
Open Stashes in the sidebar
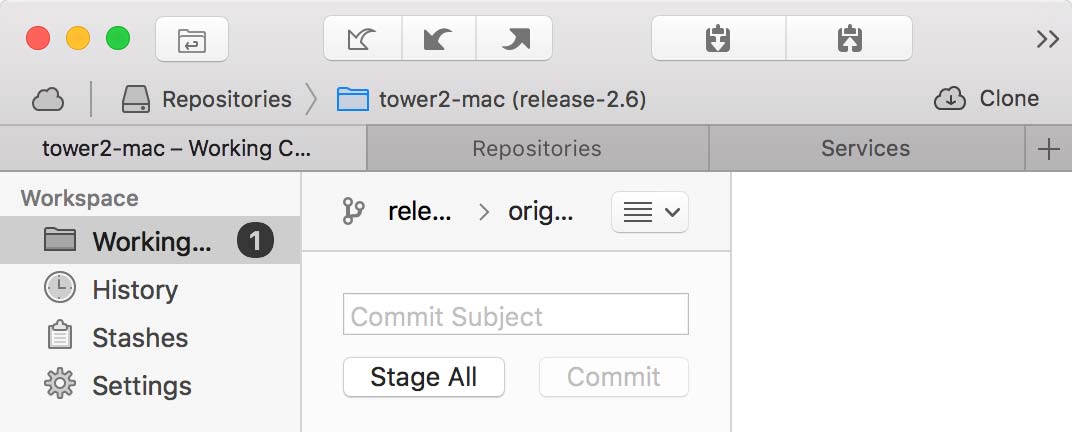(x=140, y=338)
